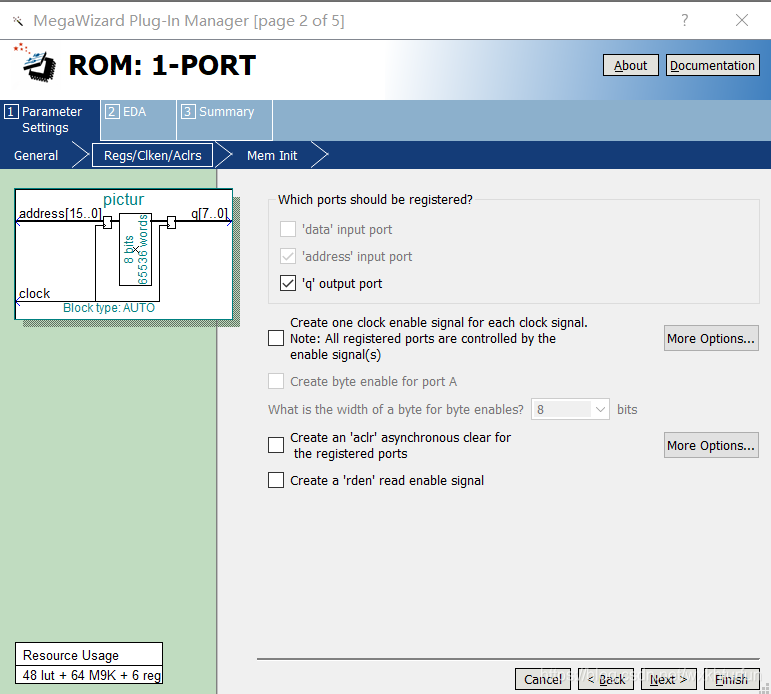The width and height of the screenshot is (771, 694).
Task: Toggle the 'address' input port checkbox
Action: click(288, 256)
